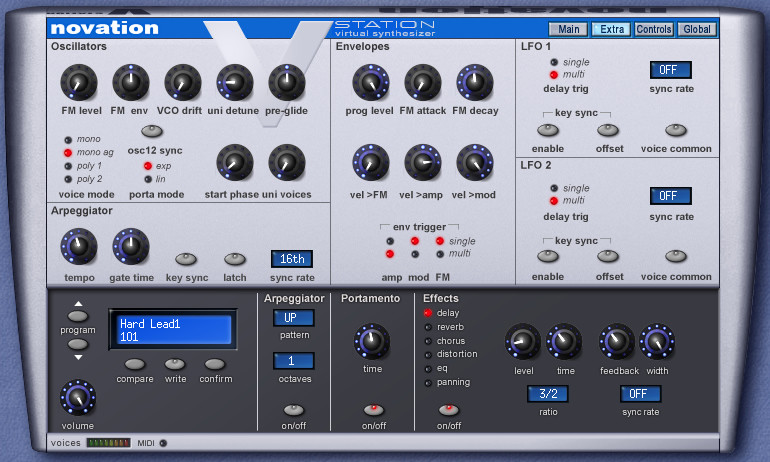Screen dimensions: 770x462
Task: Click the vel >mod knob
Action: click(475, 163)
